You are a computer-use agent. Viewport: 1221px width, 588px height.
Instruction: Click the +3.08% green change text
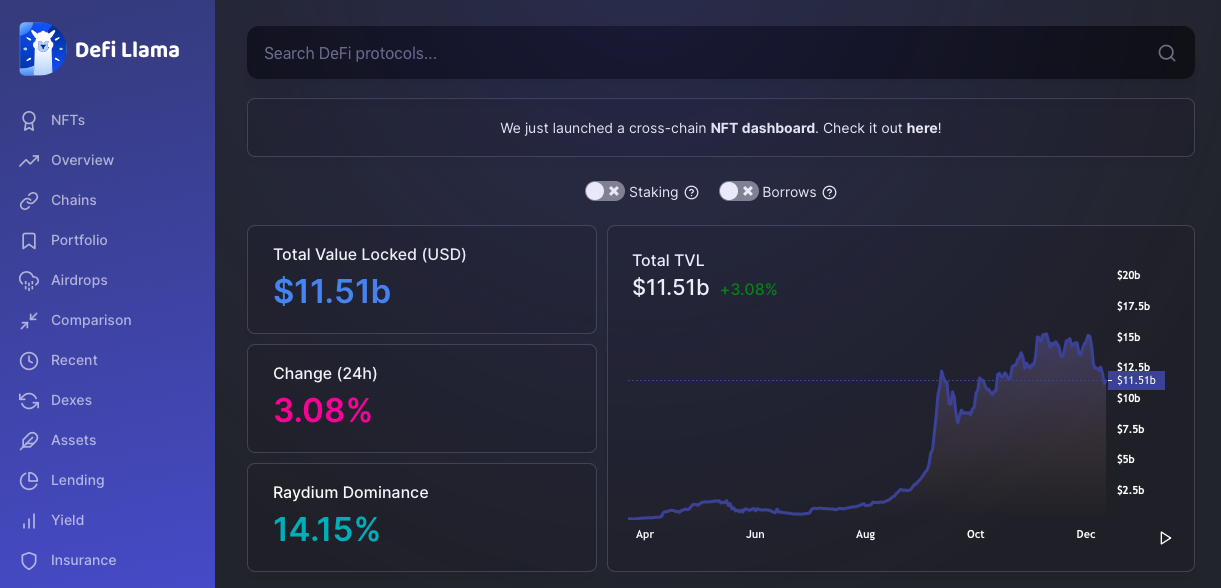[749, 290]
